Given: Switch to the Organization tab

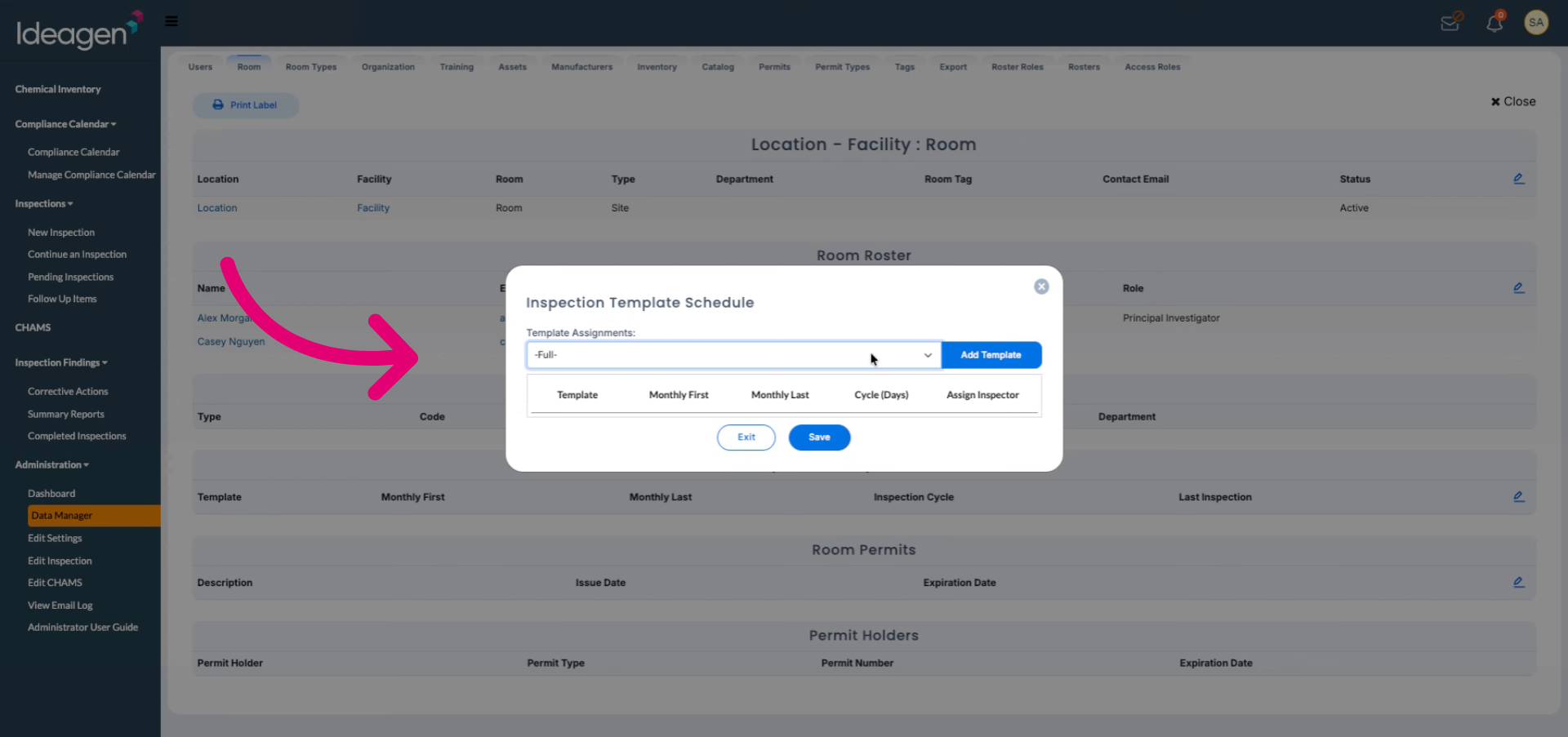Looking at the screenshot, I should 388,67.
